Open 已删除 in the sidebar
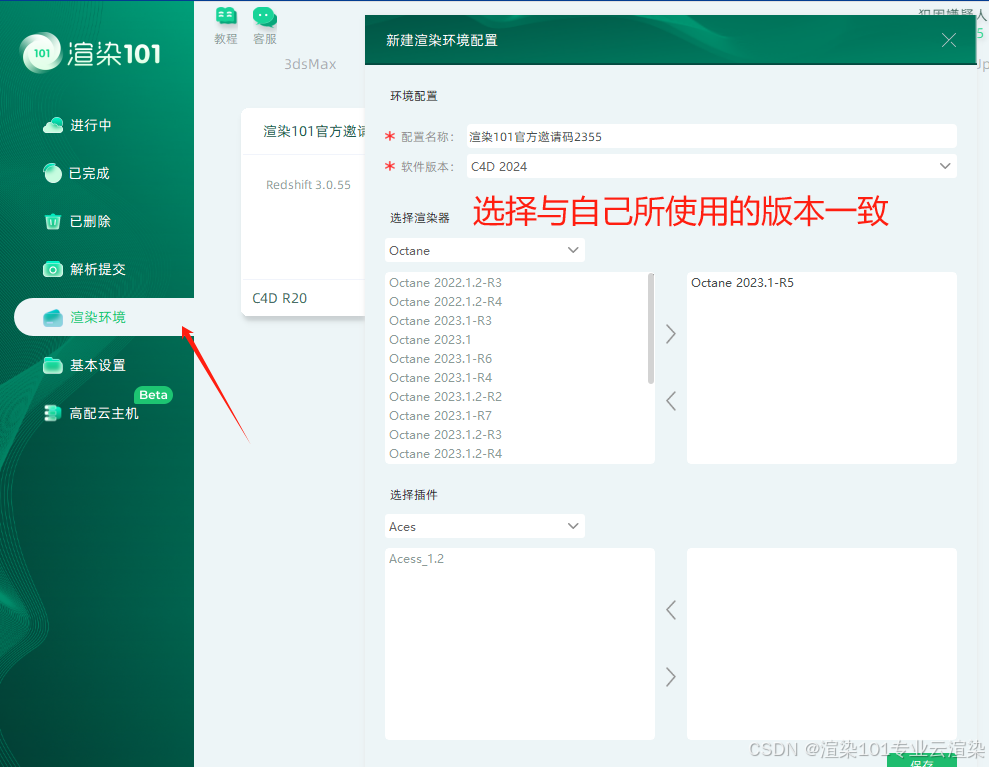This screenshot has height=767, width=989. [90, 221]
